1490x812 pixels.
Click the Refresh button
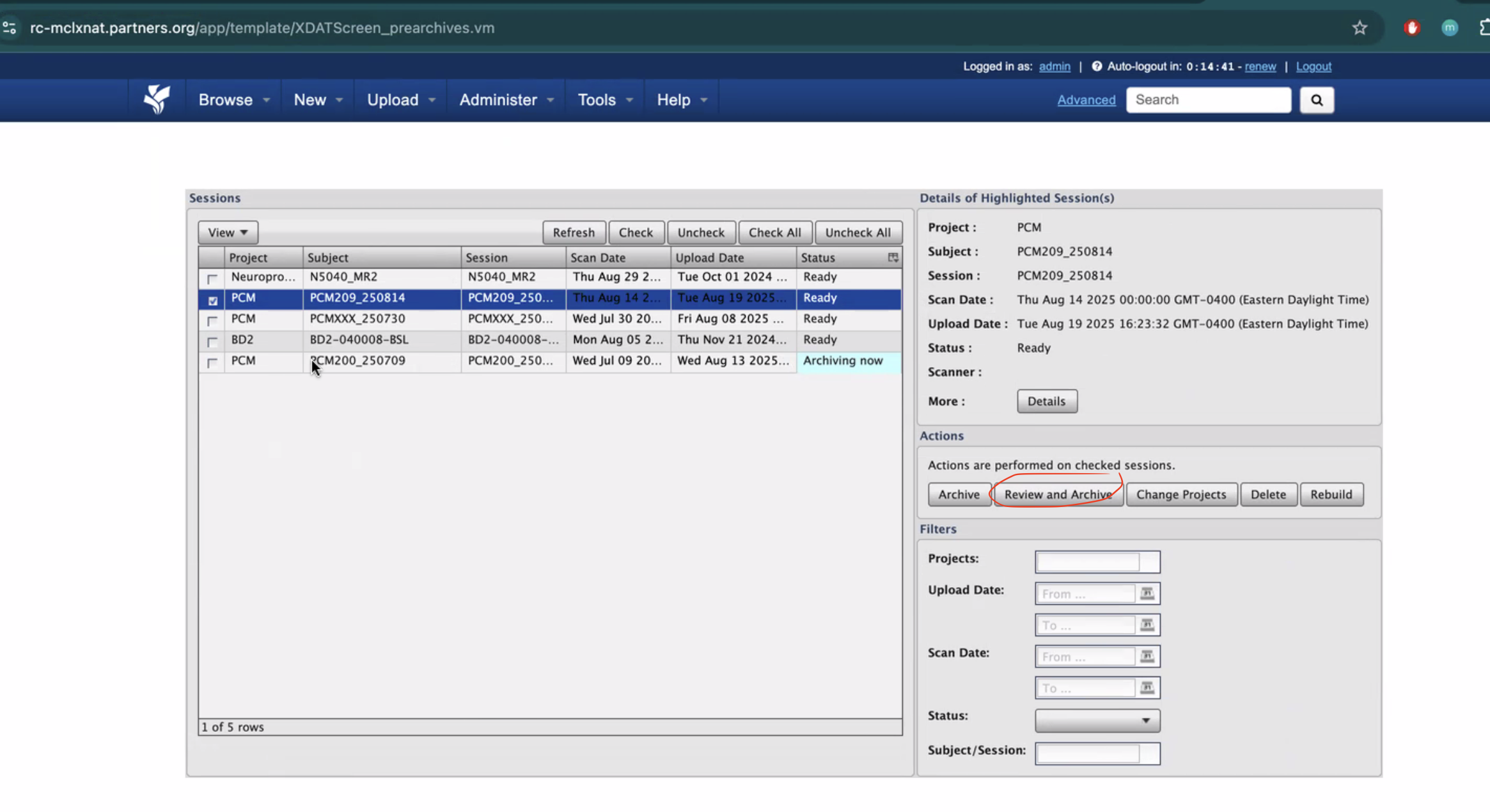coord(574,232)
